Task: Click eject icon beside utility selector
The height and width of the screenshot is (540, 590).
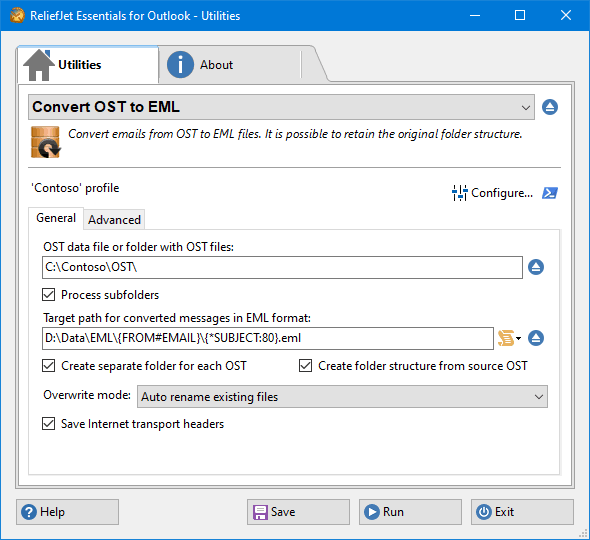Action: tap(550, 107)
